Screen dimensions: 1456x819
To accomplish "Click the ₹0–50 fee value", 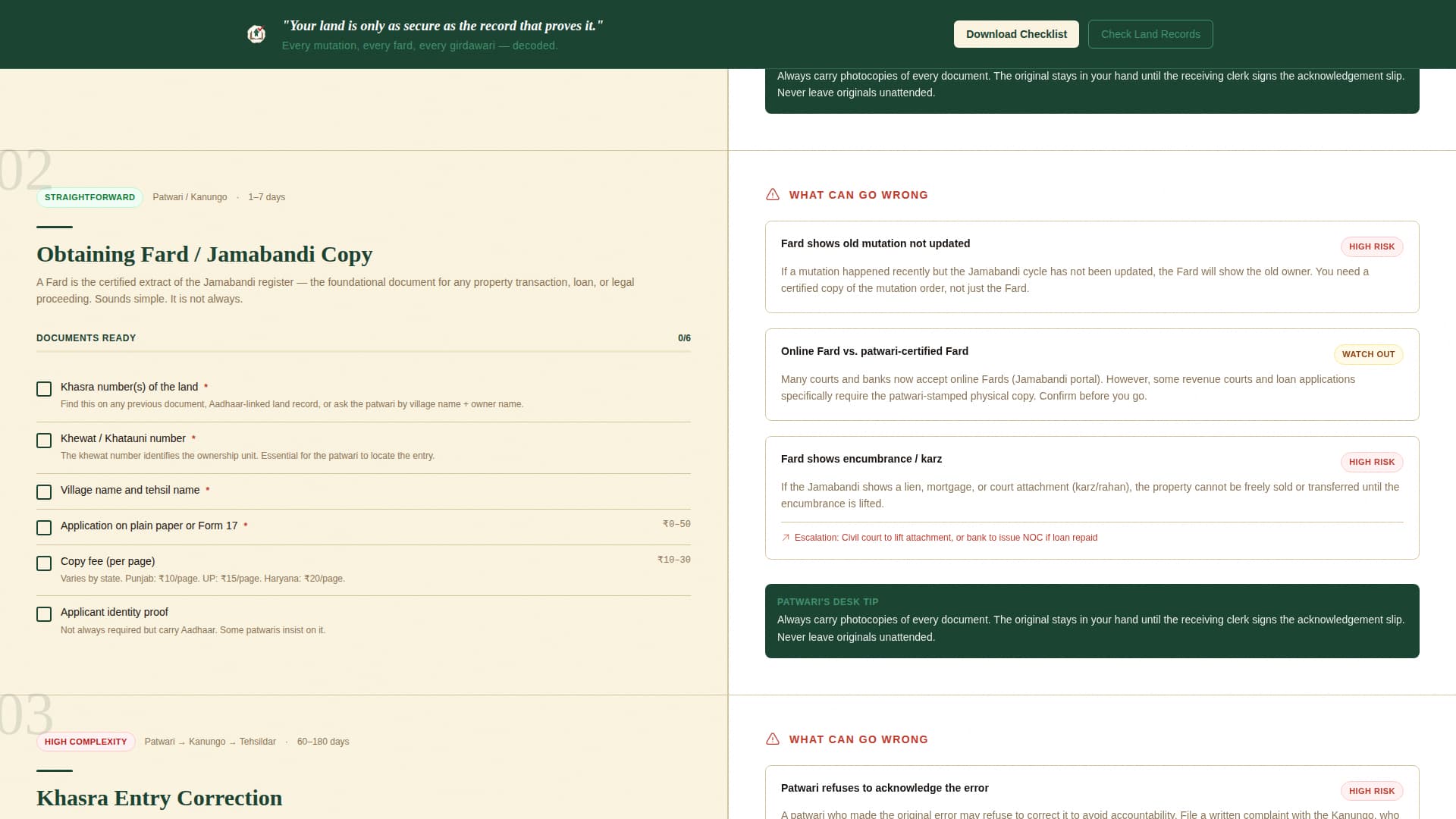I will click(676, 524).
